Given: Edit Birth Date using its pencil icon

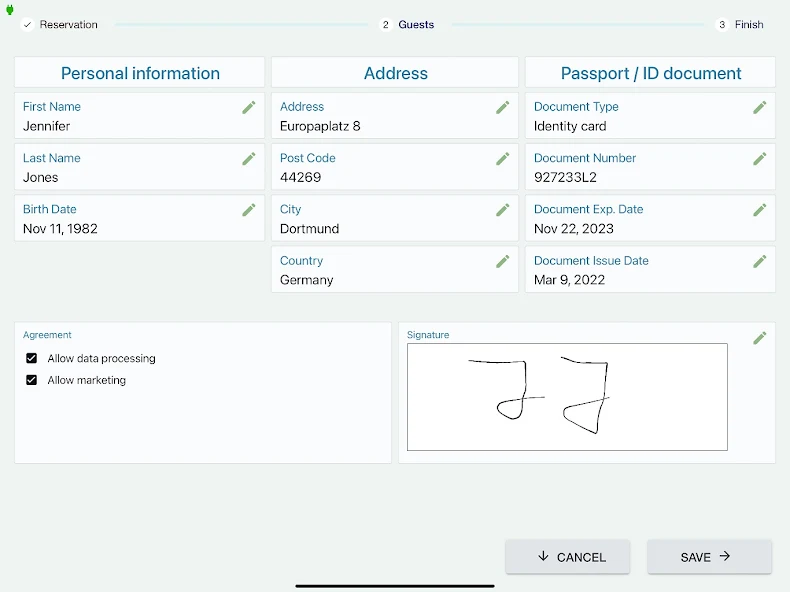Looking at the screenshot, I should [249, 210].
